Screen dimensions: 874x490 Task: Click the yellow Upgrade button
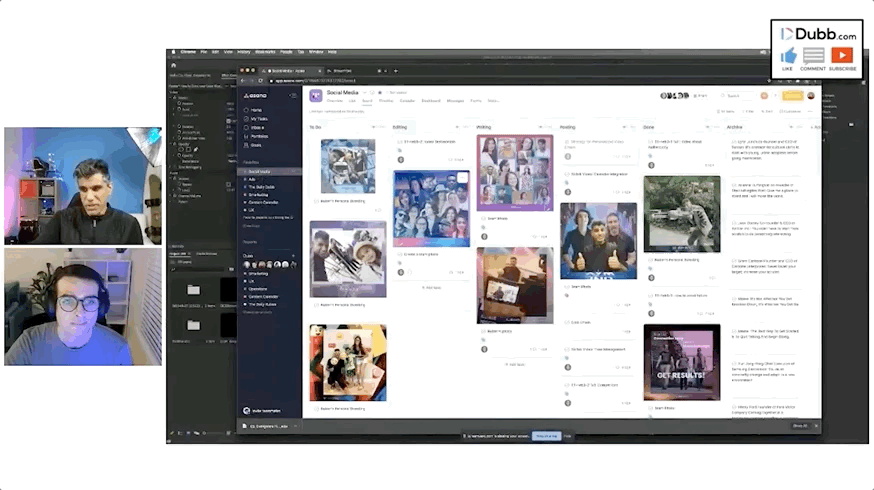click(x=792, y=96)
